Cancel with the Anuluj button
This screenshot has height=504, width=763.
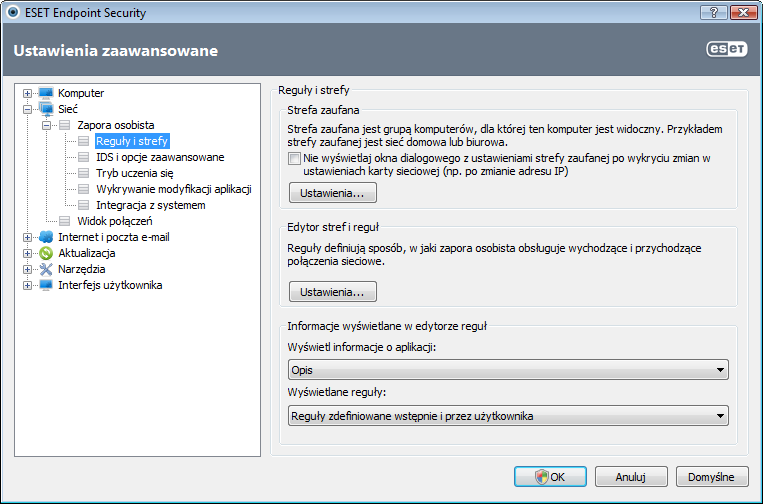click(x=631, y=477)
